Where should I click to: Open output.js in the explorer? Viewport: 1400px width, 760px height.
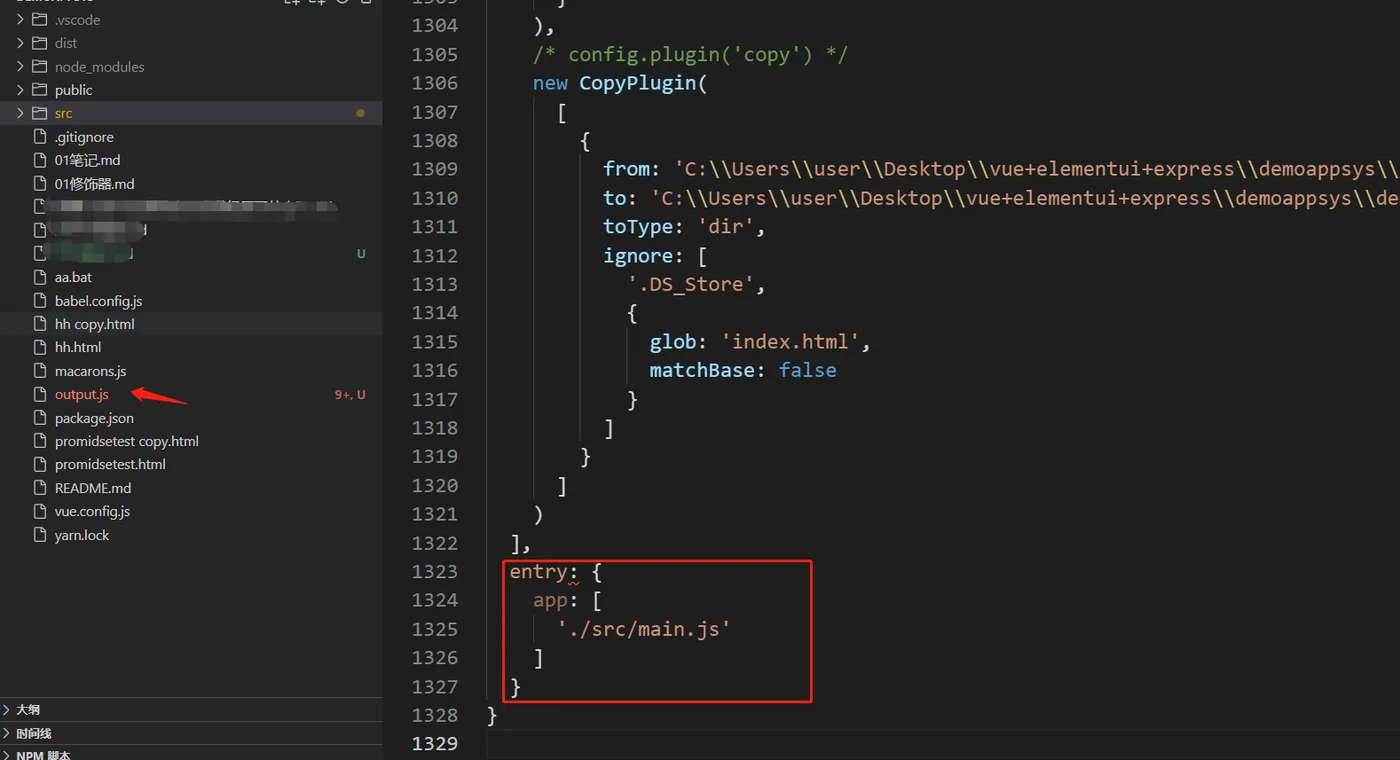tap(81, 394)
